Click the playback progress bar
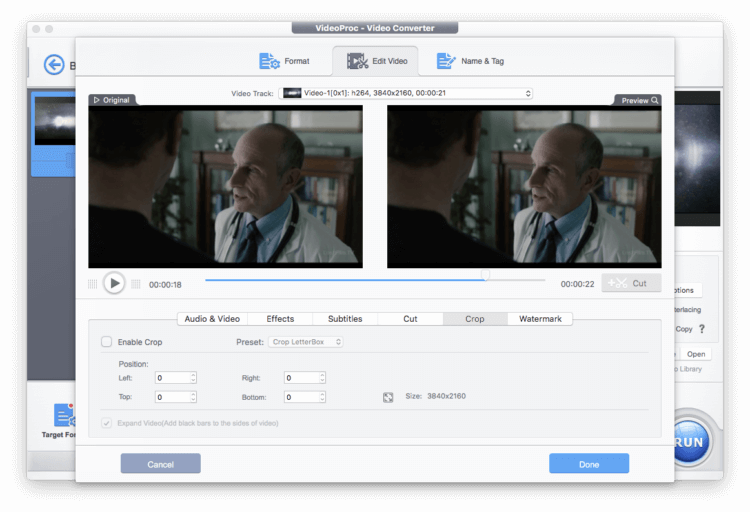Screen dimensions: 750x512 point(375,280)
